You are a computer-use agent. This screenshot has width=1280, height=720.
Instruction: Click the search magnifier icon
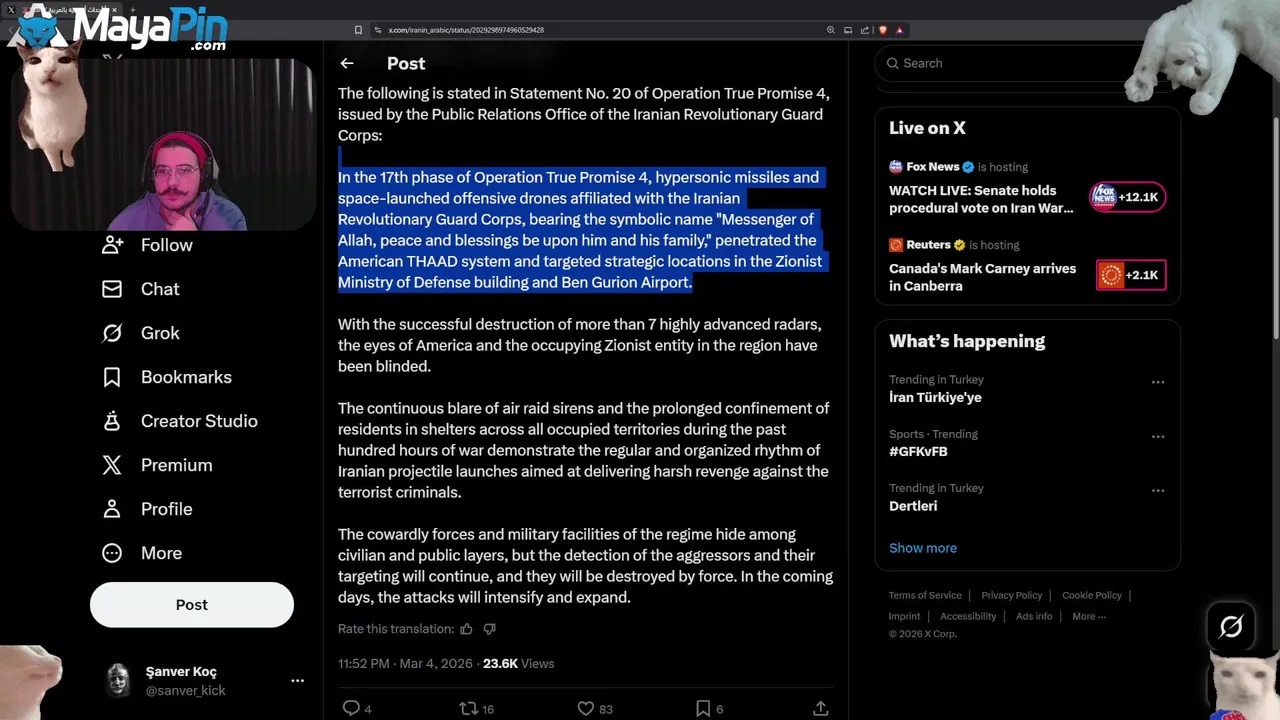(x=892, y=63)
